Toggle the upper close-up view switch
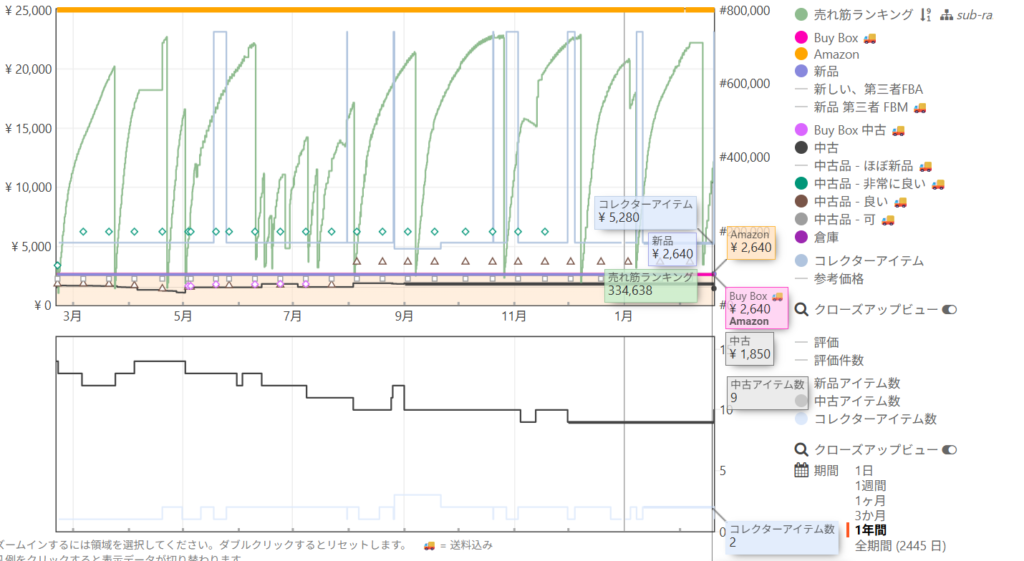The image size is (1024, 561). click(949, 310)
